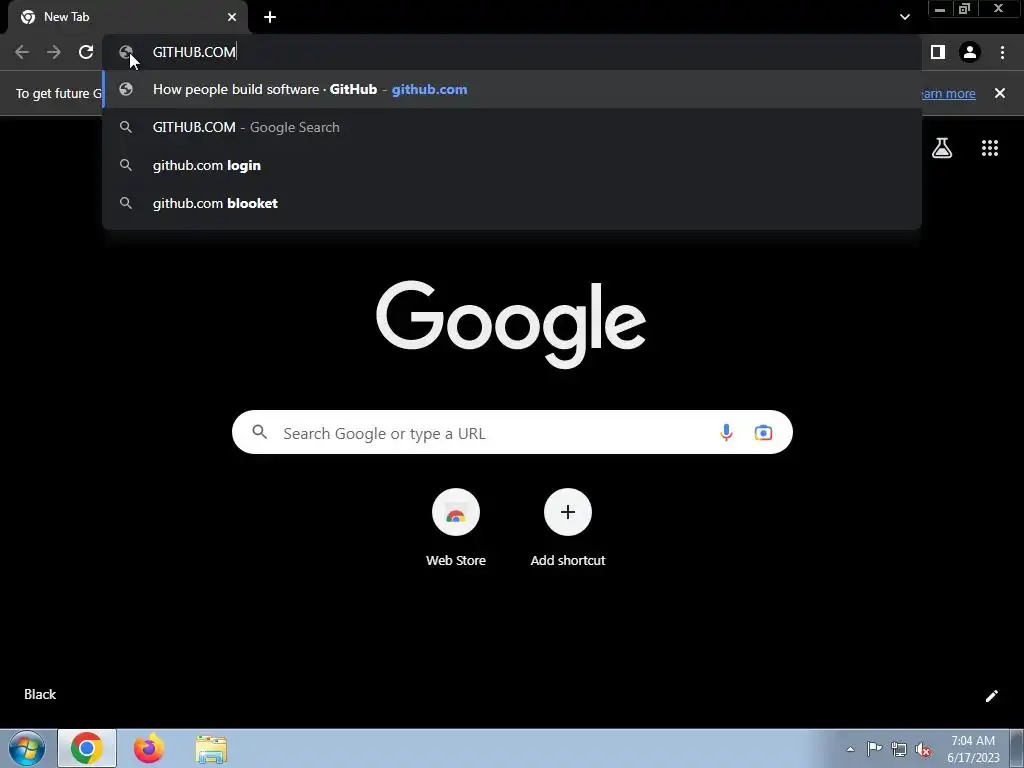Open the Learn more link
The image size is (1024, 768).
[948, 93]
